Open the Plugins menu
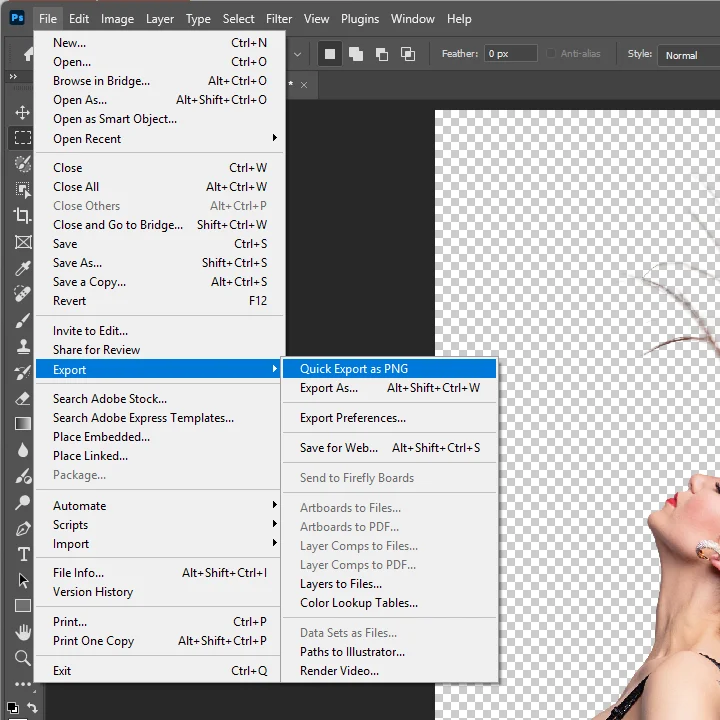Screen dimensions: 720x720 point(360,19)
